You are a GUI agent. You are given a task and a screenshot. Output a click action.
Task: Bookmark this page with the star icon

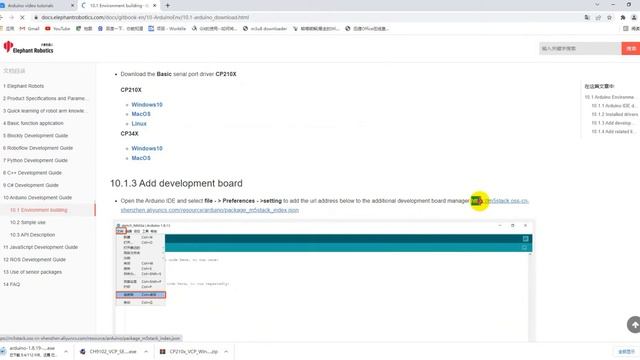609,18
